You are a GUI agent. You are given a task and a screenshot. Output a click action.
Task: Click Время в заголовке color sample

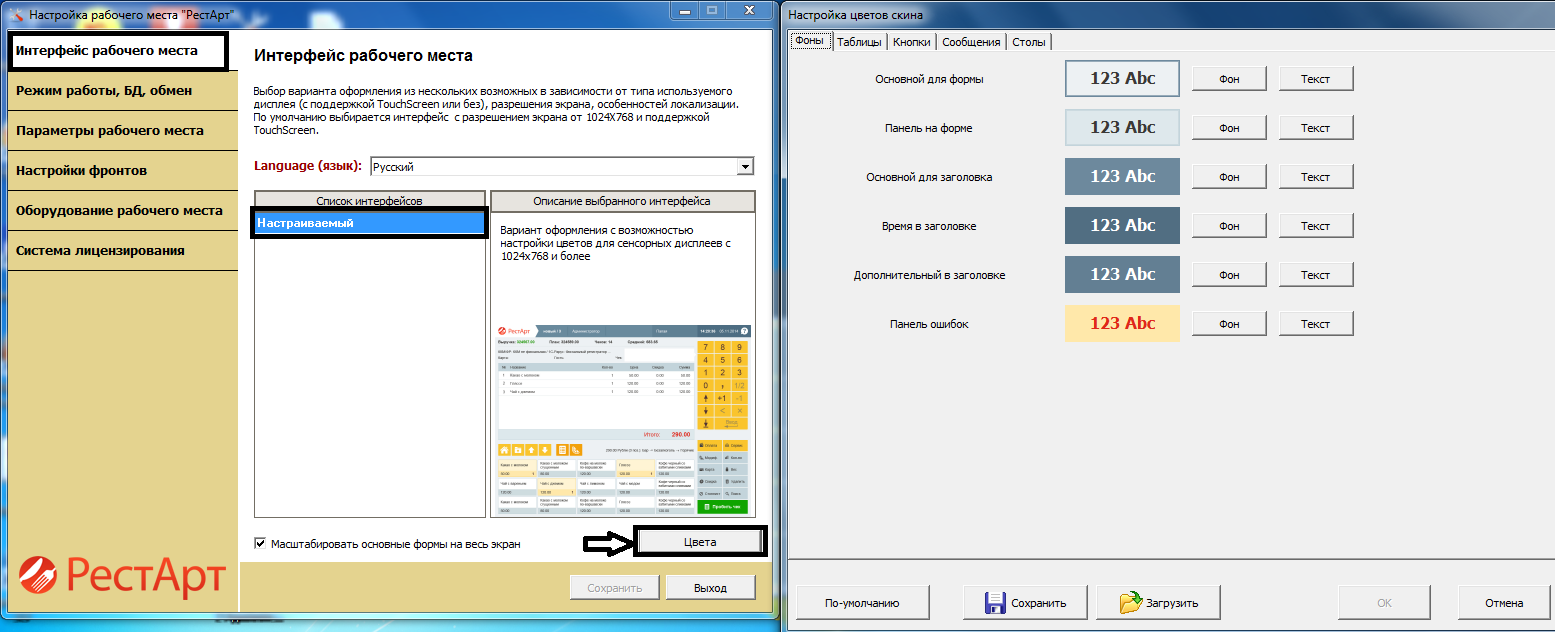coord(1122,225)
